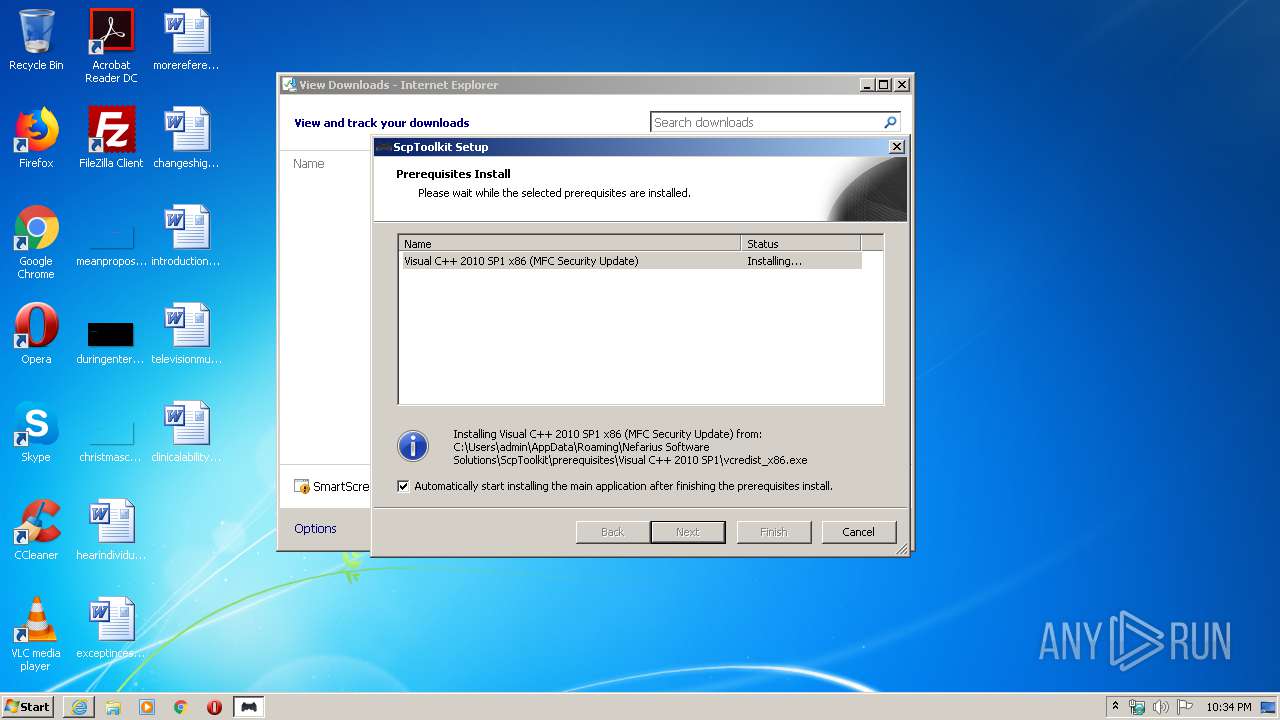Launch VLC media player shortcut
Image resolution: width=1280 pixels, height=720 pixels.
point(36,634)
